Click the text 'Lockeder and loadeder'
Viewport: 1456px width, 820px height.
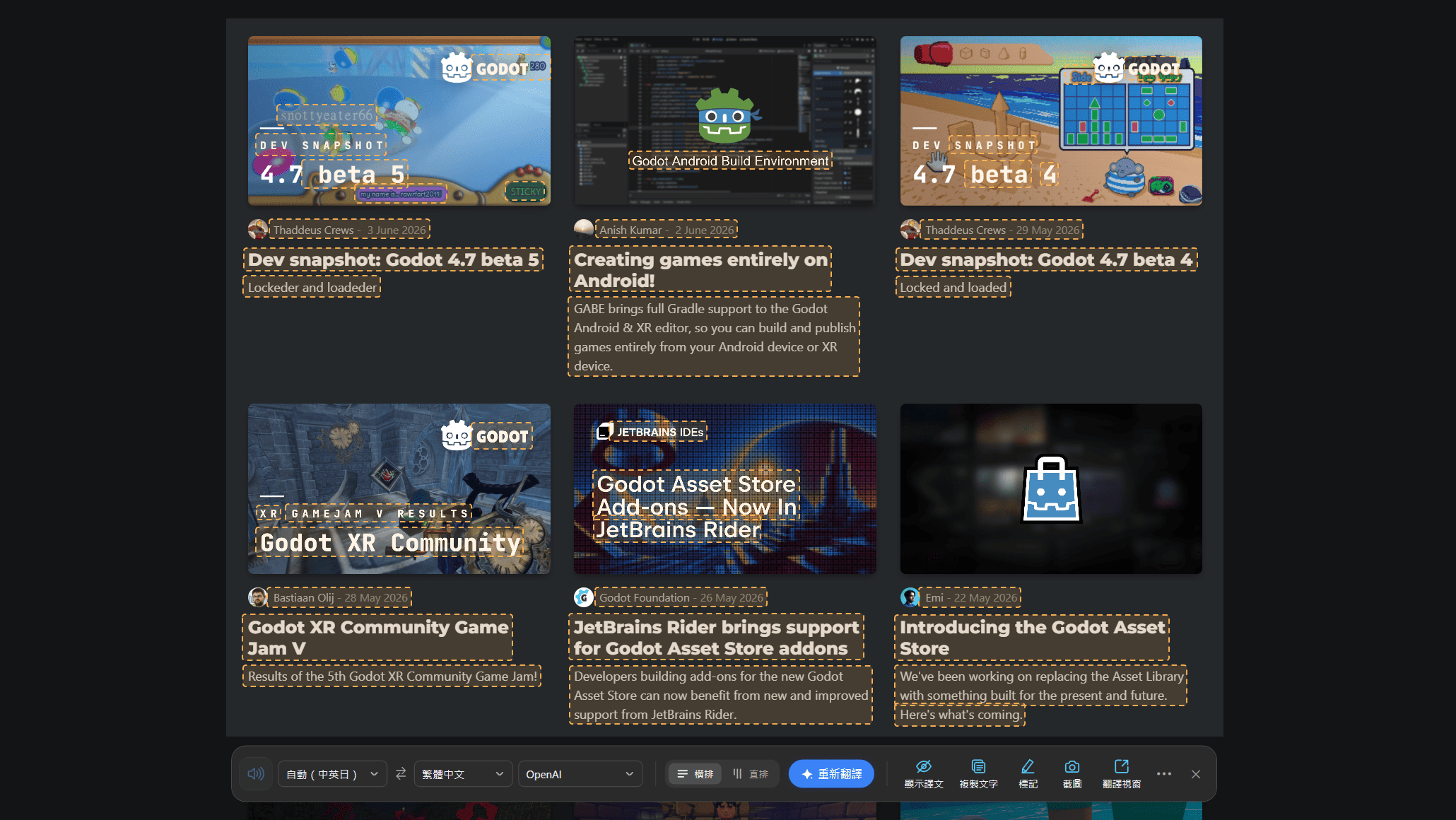pos(312,287)
